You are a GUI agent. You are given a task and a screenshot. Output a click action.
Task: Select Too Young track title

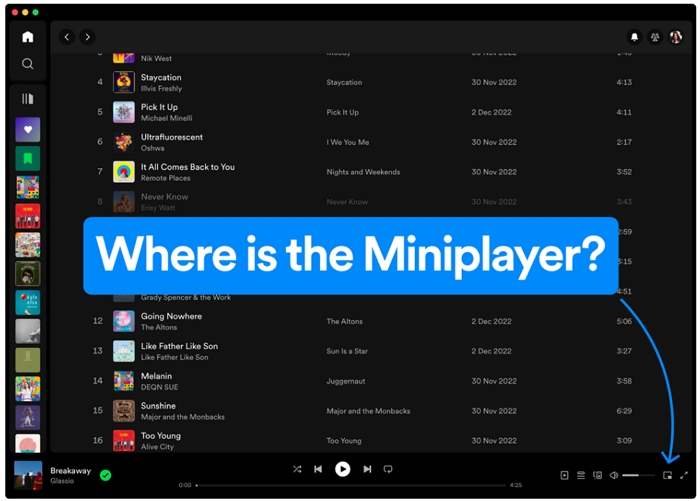pos(161,436)
